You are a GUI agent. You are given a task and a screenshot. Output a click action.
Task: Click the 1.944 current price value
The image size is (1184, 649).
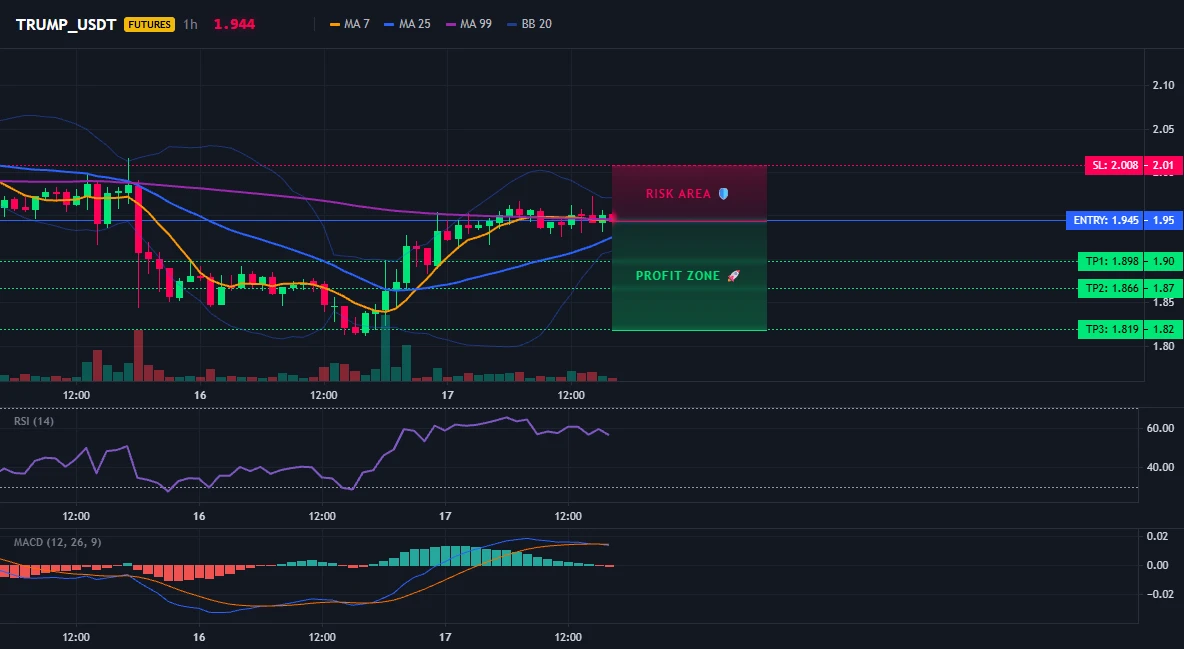pos(234,24)
